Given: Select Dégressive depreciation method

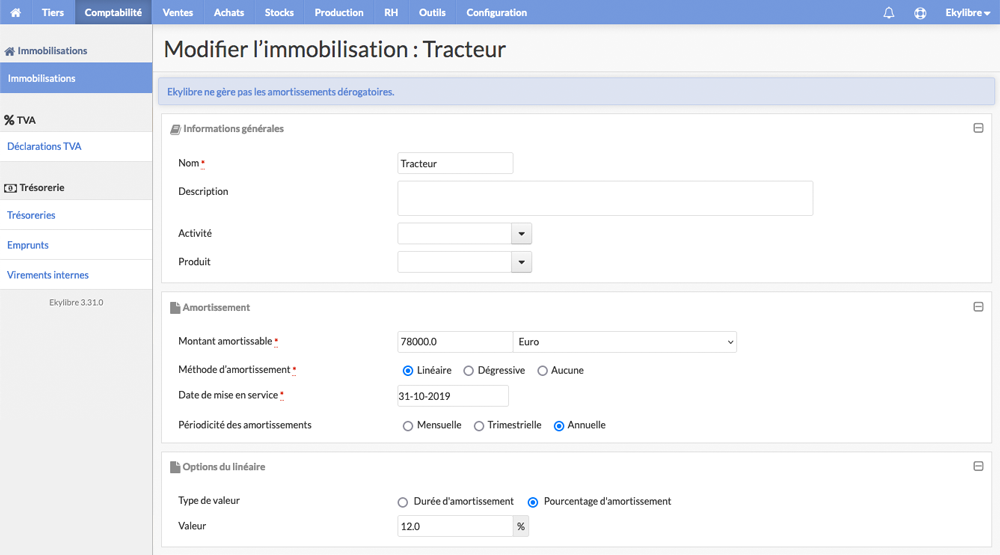Looking at the screenshot, I should tap(468, 371).
